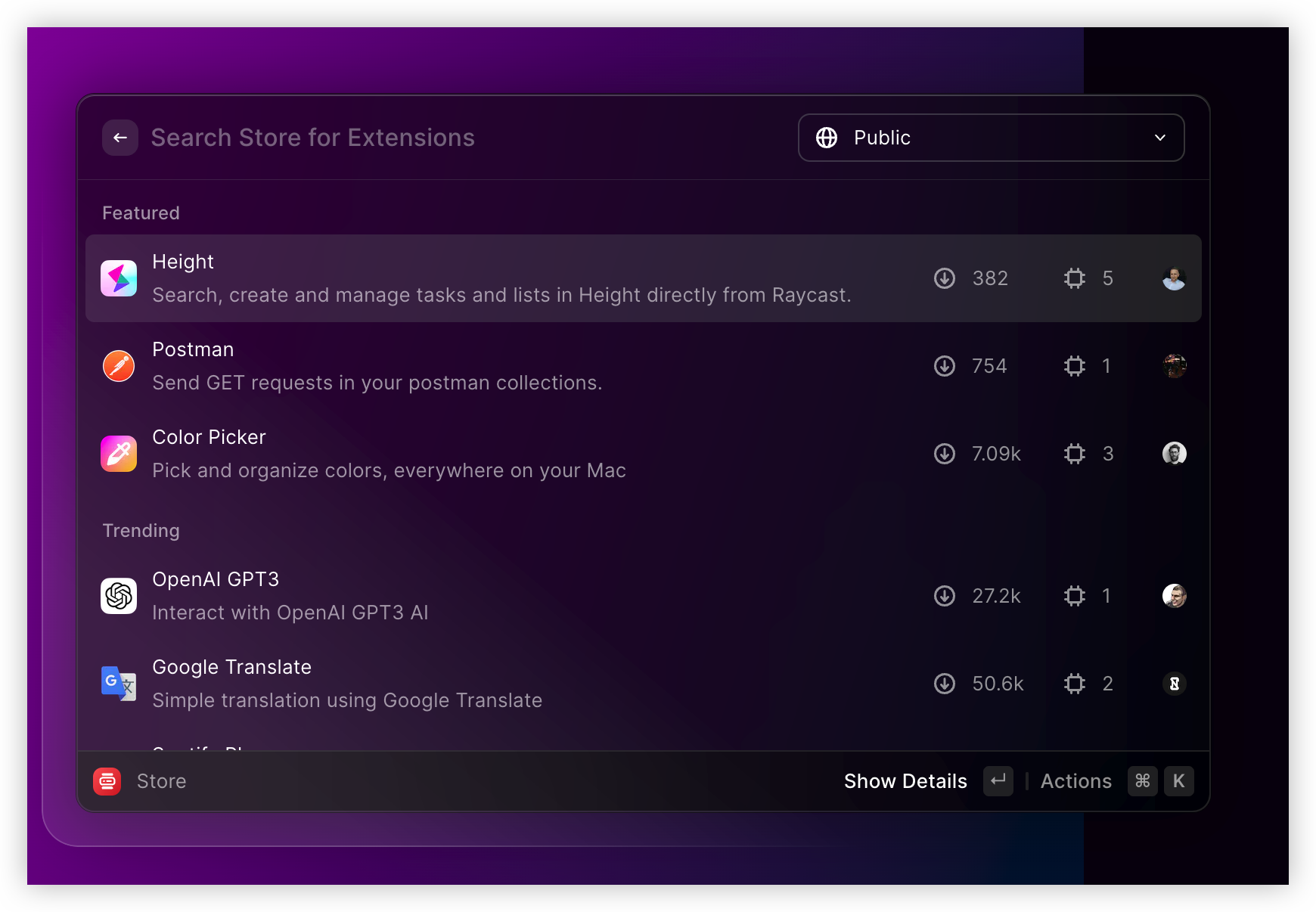
Task: Open the Height extension title
Action: pos(183,262)
